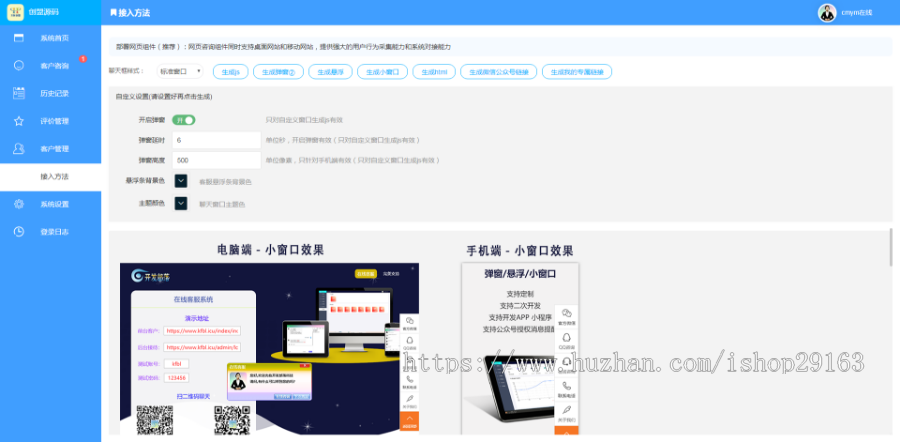Click the 自定义设置 section heading text
This screenshot has width=900, height=442.
tap(164, 97)
